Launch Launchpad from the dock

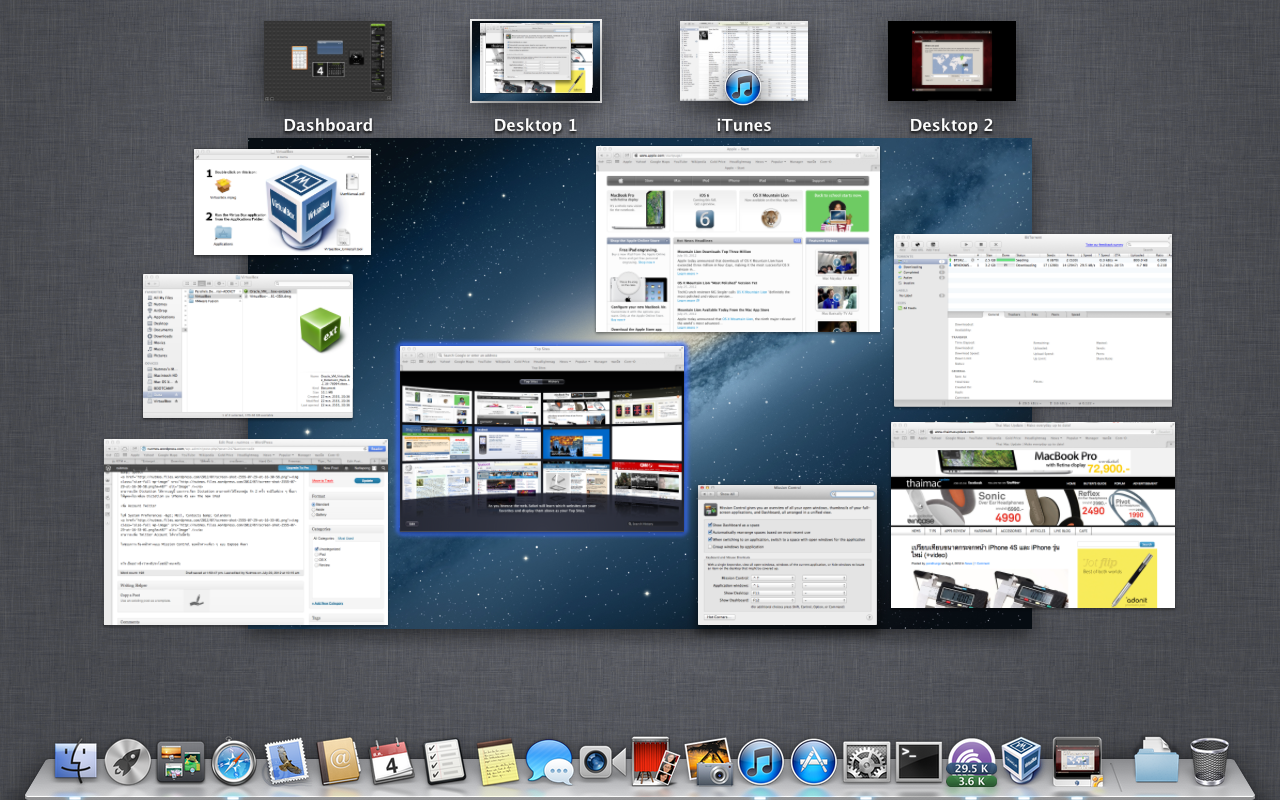coord(128,763)
